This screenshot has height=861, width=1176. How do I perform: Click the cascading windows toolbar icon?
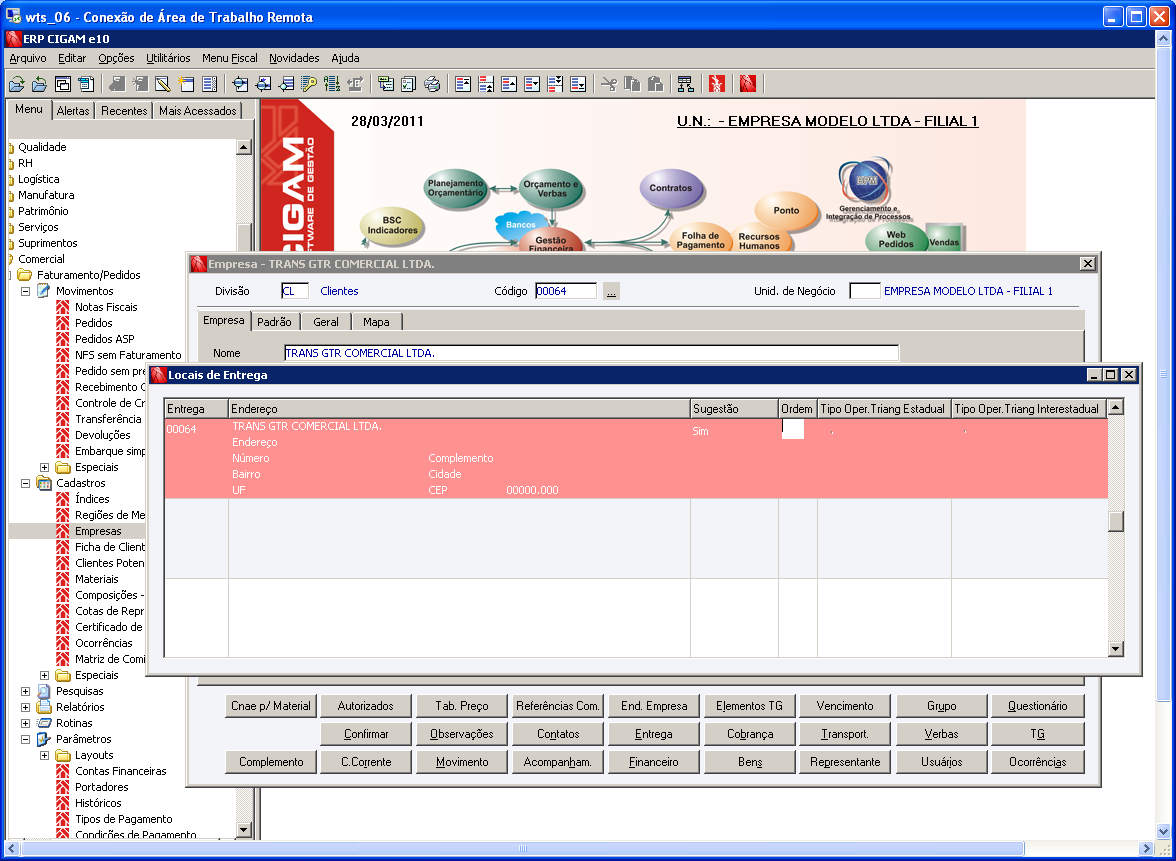[63, 84]
